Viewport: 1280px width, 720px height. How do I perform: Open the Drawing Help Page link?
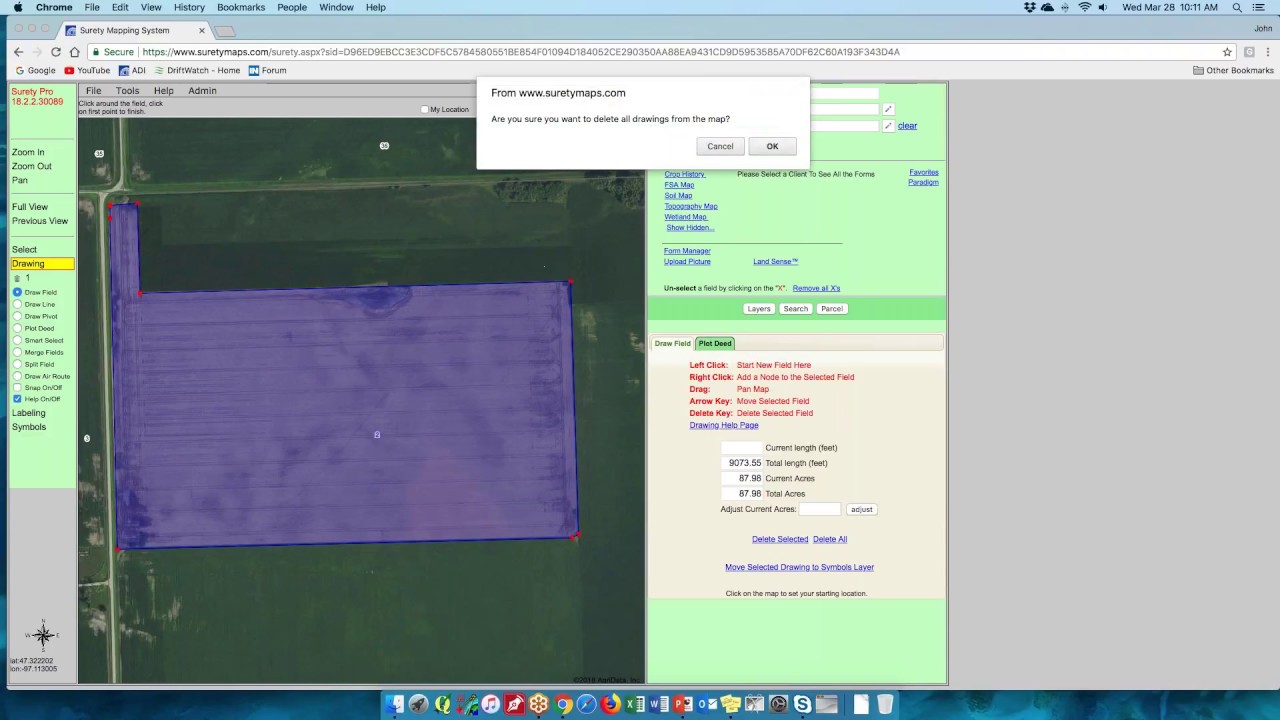(x=724, y=425)
